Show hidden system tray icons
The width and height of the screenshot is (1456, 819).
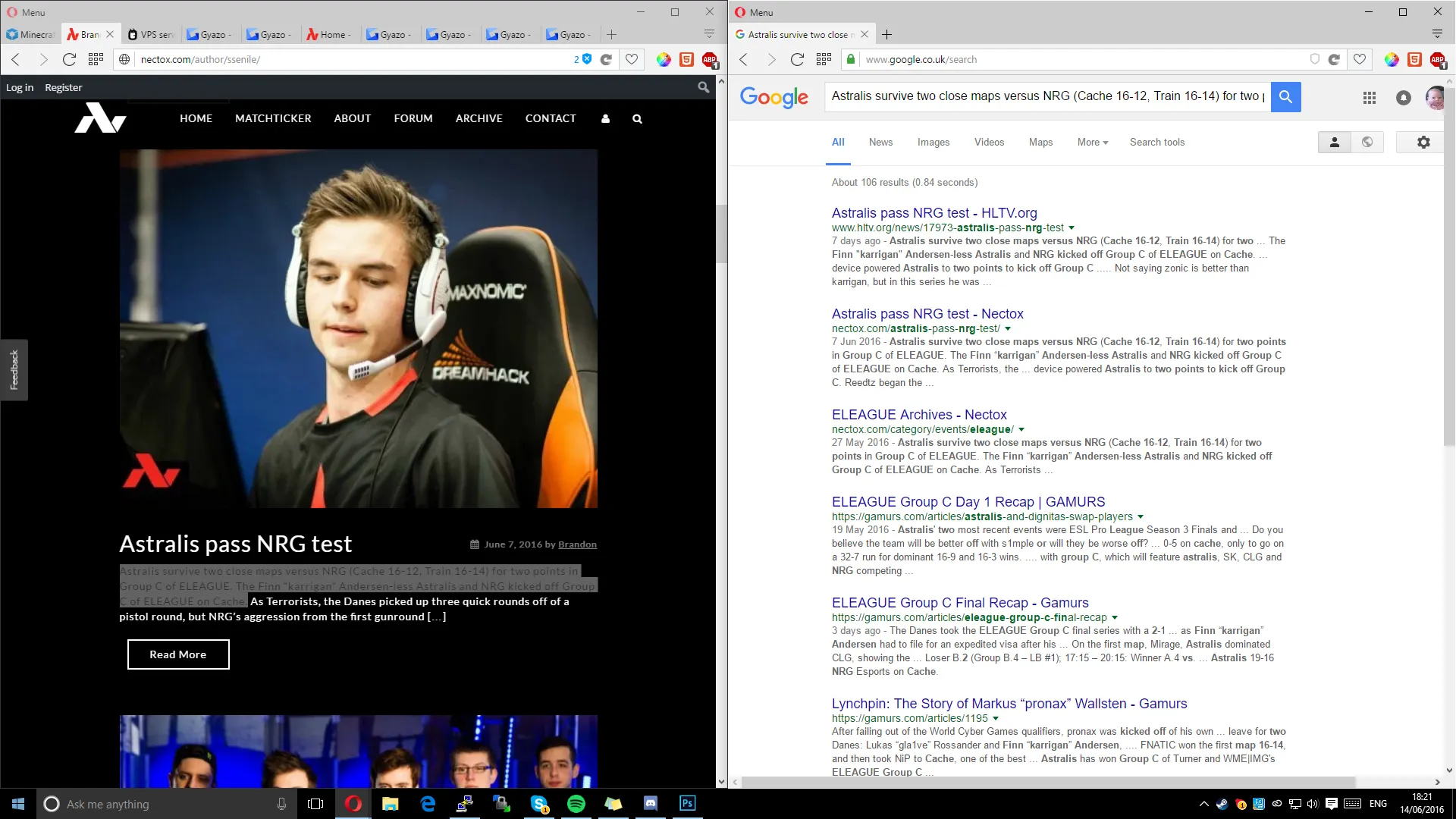1203,804
